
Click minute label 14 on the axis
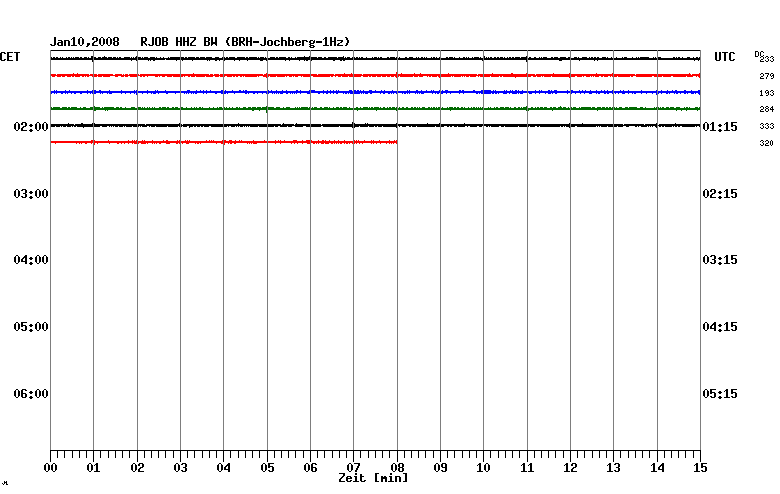(x=658, y=468)
